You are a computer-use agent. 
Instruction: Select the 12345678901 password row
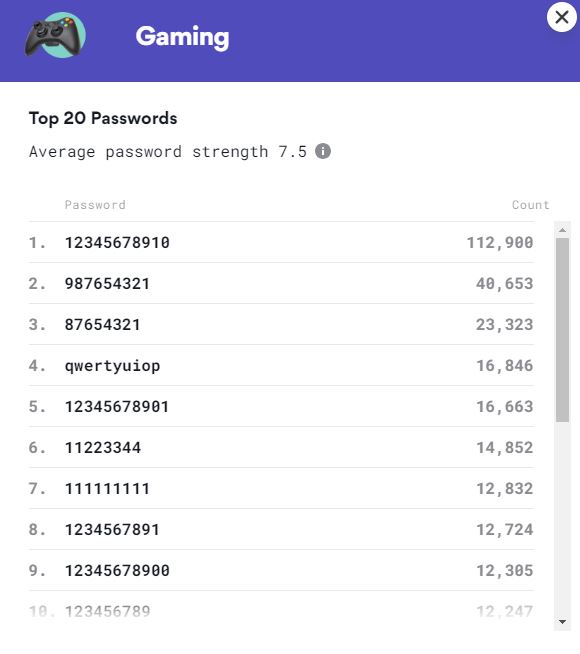coord(281,406)
